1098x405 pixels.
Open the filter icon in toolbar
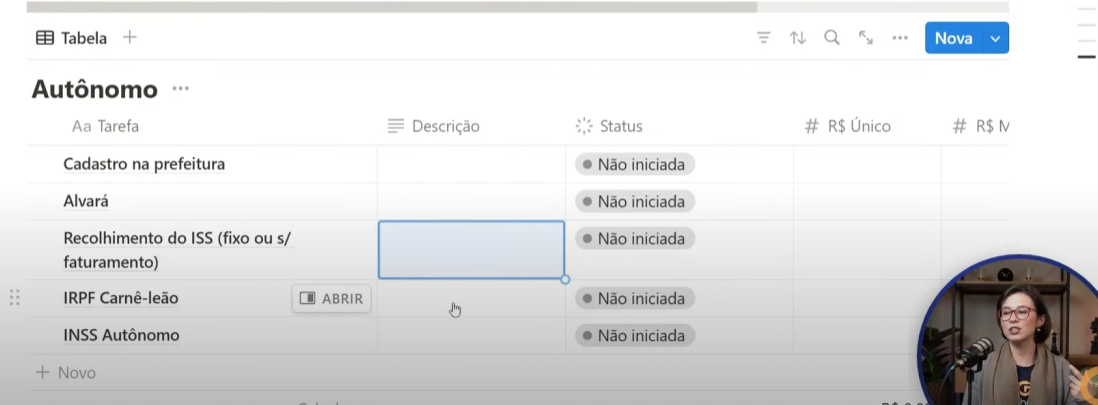(x=764, y=38)
